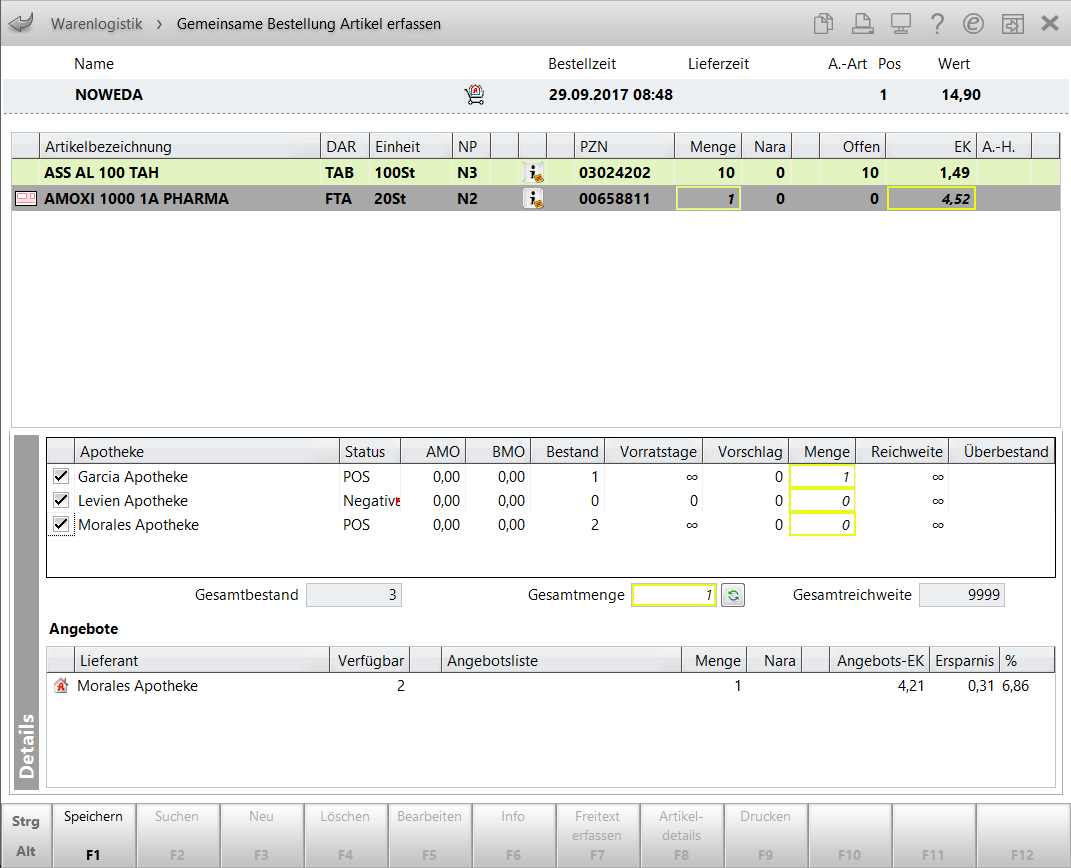
Task: Click the Levien Apotheke row name
Action: pos(133,501)
